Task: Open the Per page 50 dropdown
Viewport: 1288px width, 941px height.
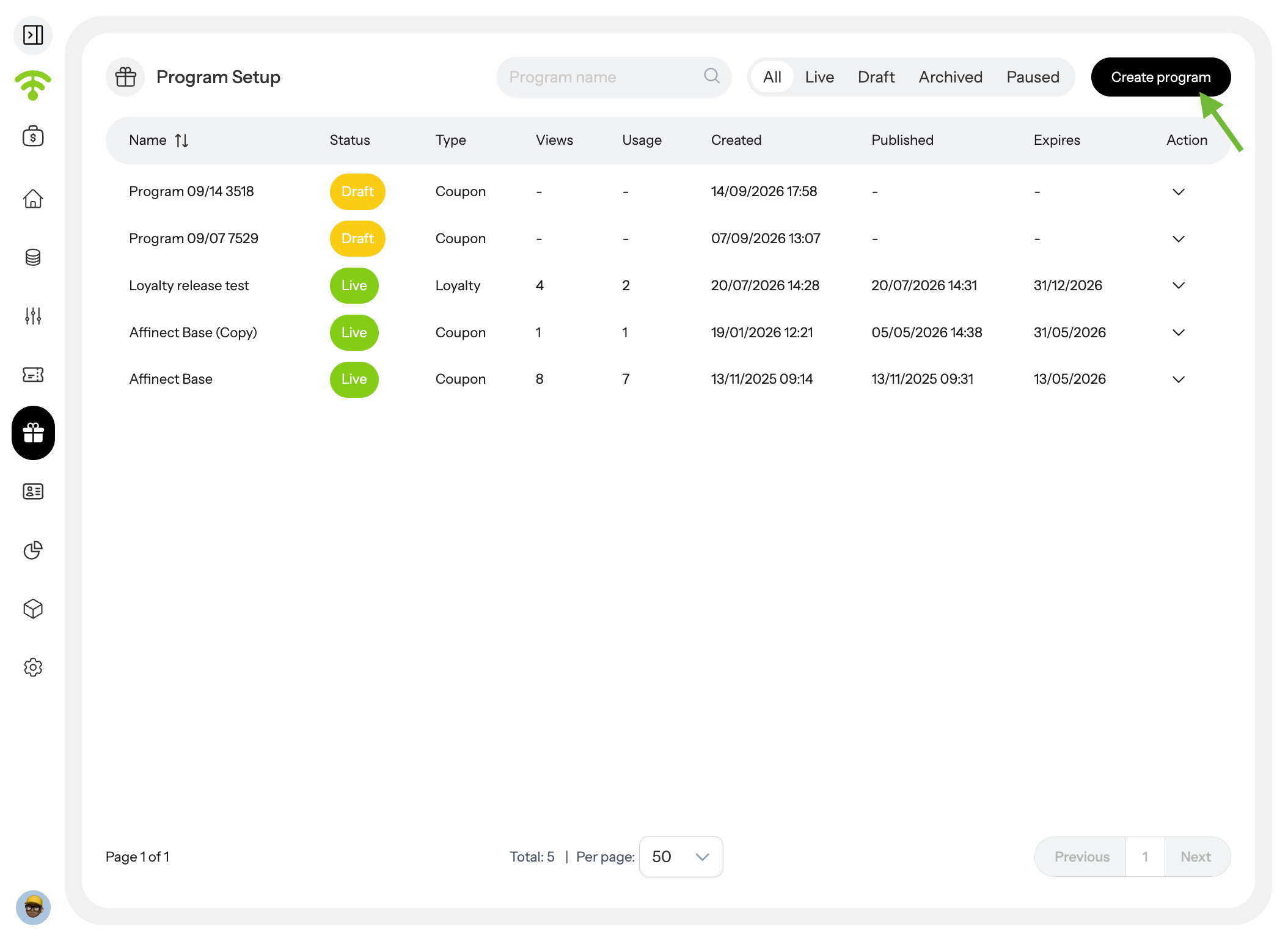Action: (681, 857)
